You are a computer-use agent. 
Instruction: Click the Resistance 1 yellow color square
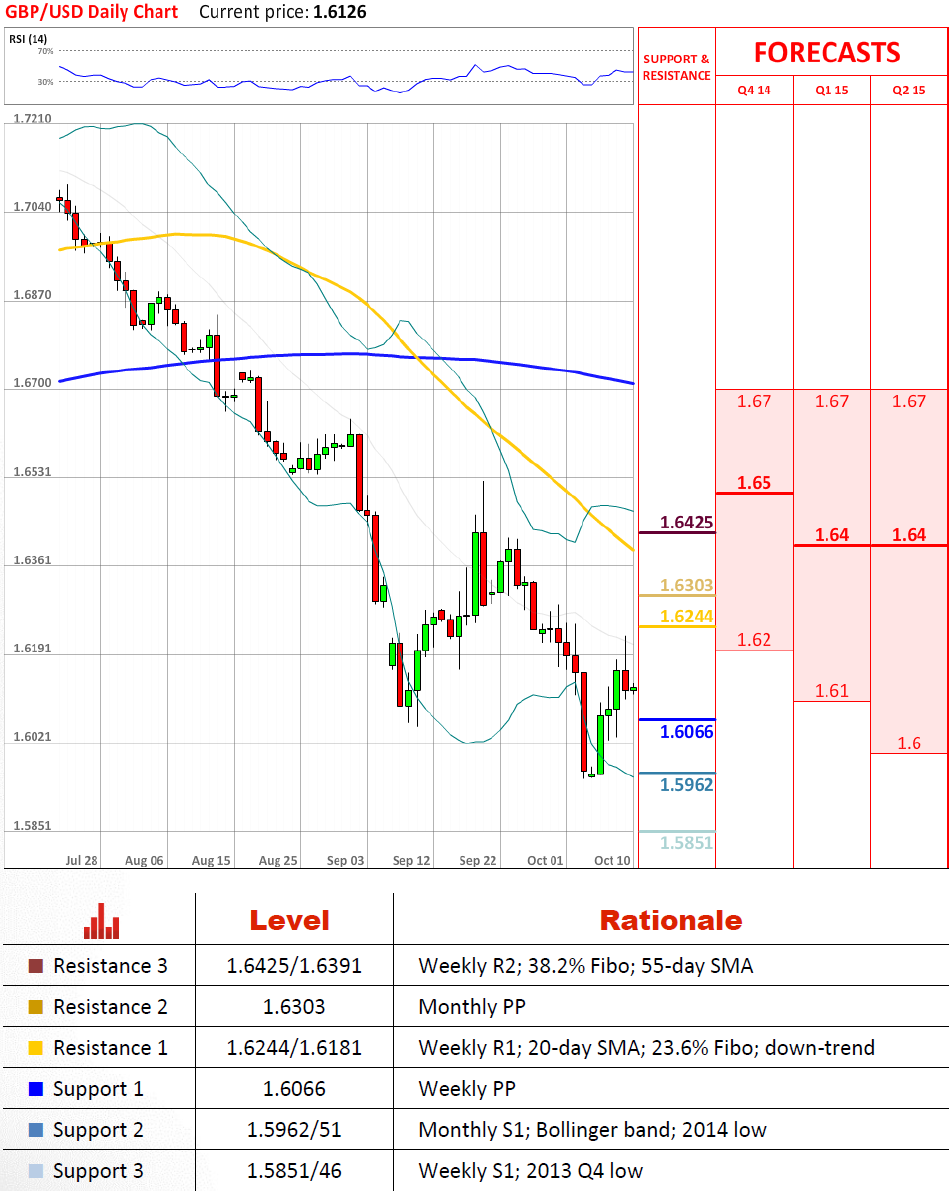pyautogui.click(x=36, y=1048)
